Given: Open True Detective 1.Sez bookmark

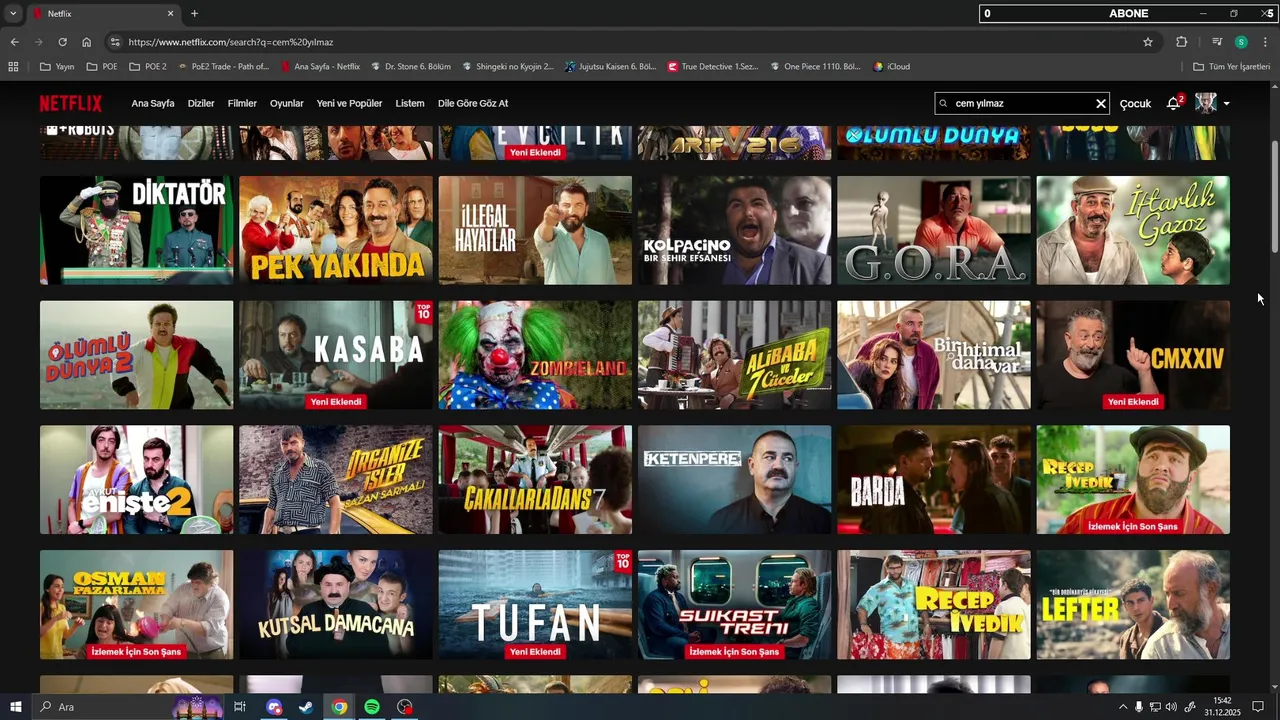Looking at the screenshot, I should [x=713, y=67].
